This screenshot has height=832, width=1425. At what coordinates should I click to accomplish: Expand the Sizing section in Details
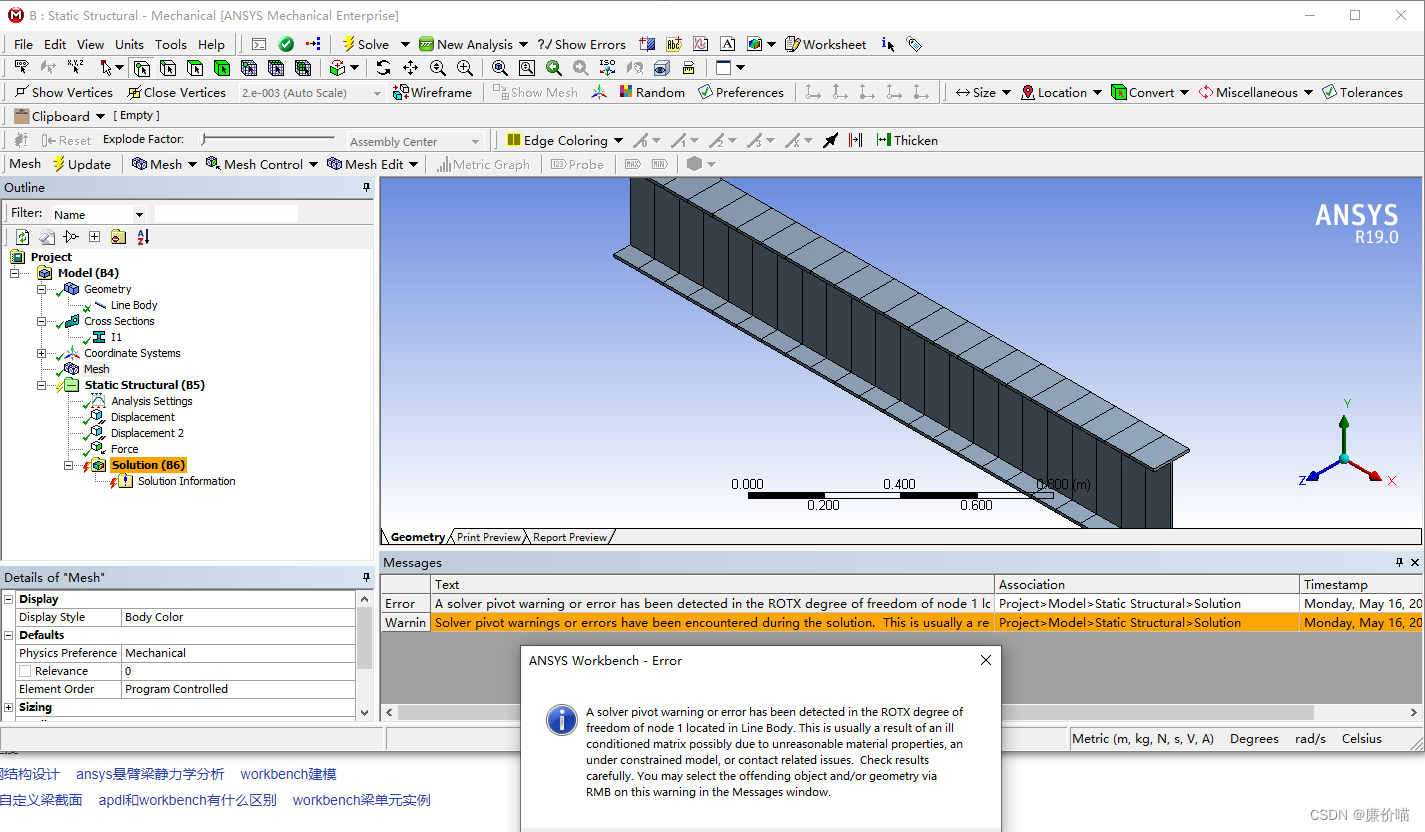pyautogui.click(x=8, y=707)
